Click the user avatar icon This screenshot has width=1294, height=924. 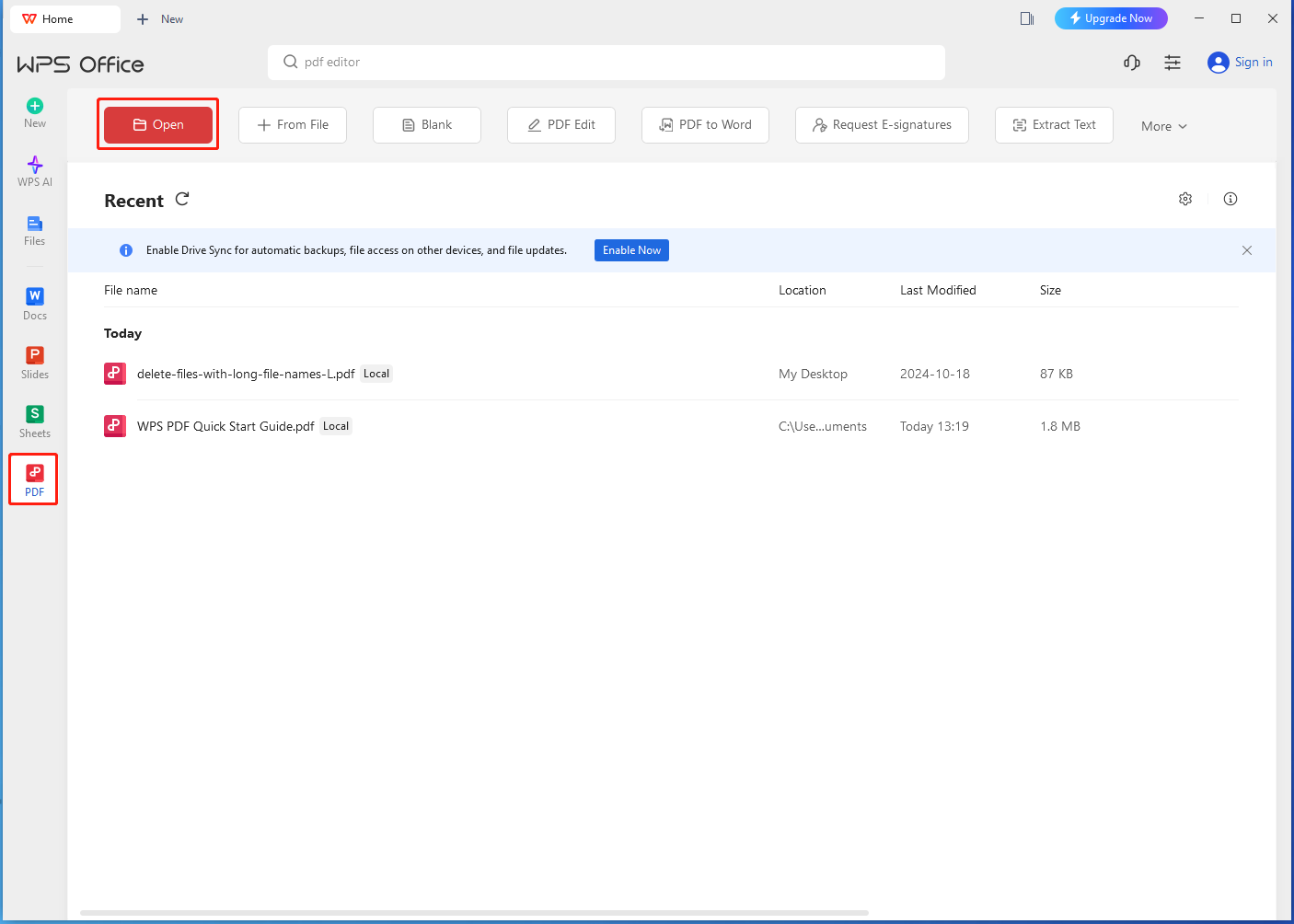point(1219,63)
